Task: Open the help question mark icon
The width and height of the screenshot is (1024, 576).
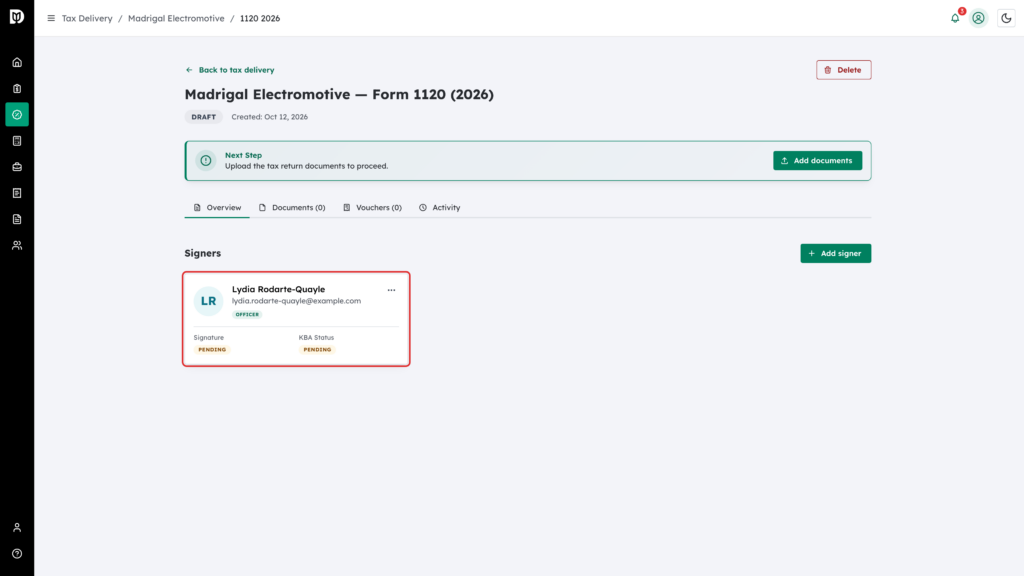Action: [17, 554]
